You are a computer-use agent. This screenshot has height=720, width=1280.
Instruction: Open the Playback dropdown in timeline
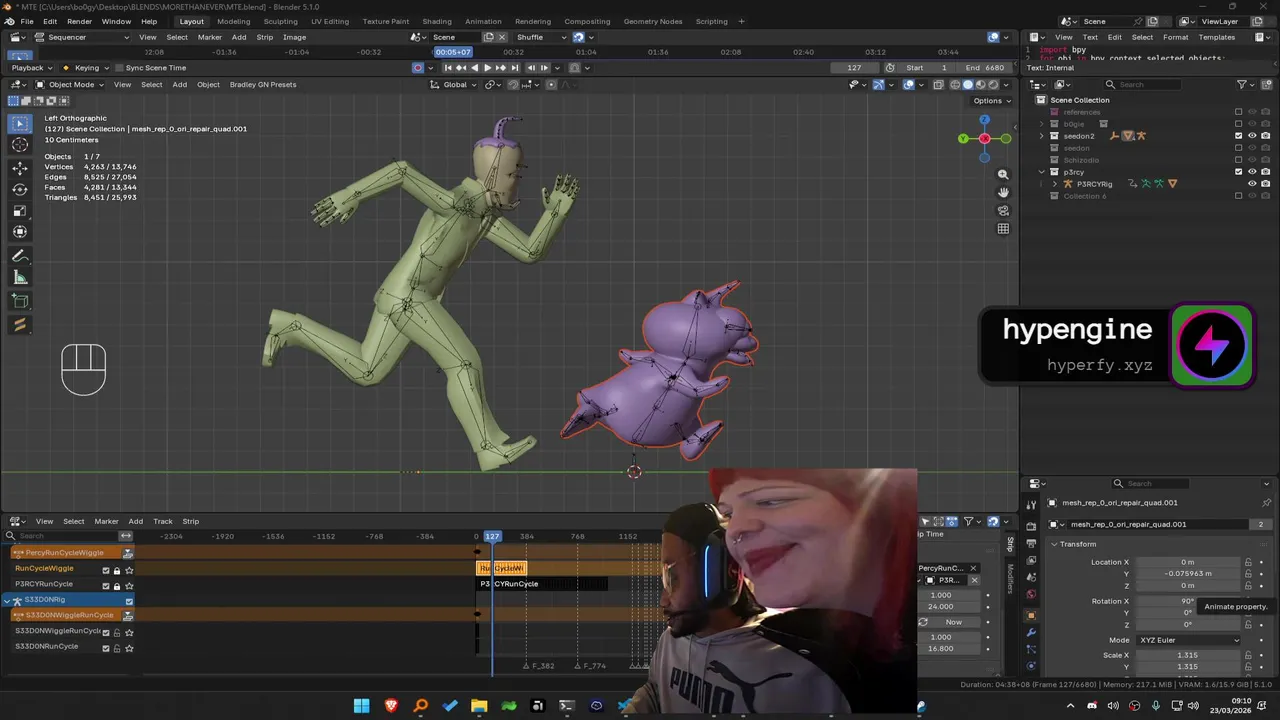32,68
